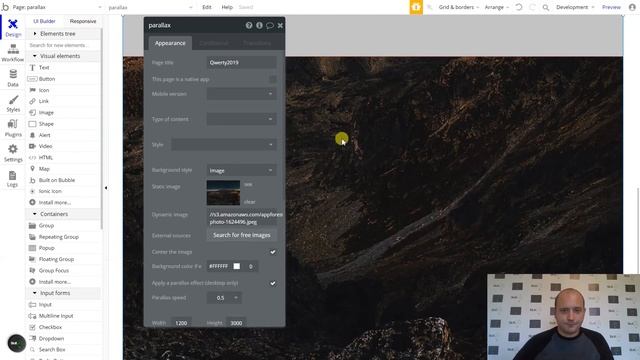The image size is (640, 360).
Task: Select the Repeating Group container
Action: pos(58,237)
